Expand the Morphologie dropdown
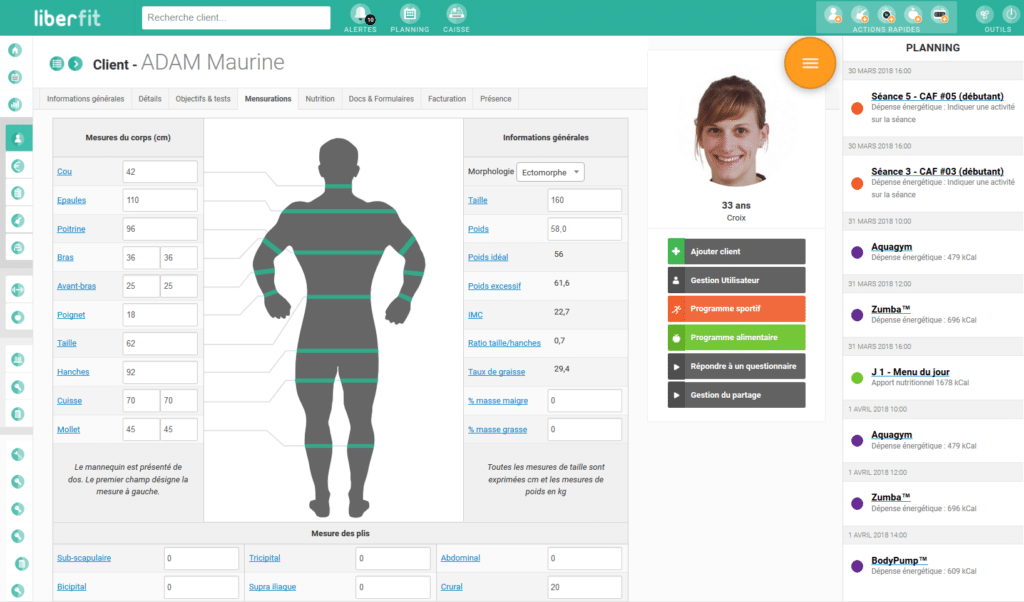Image resolution: width=1024 pixels, height=602 pixels. (550, 172)
